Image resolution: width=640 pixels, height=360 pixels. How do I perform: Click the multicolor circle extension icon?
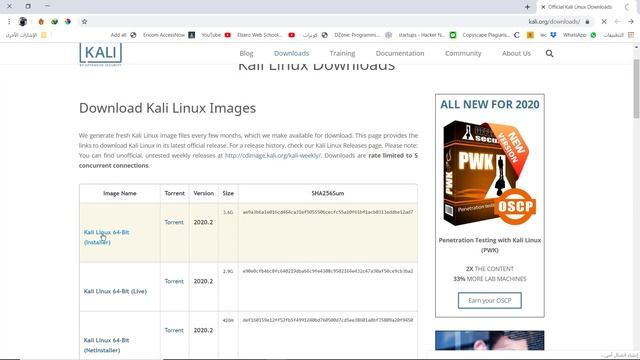[x=68, y=22]
